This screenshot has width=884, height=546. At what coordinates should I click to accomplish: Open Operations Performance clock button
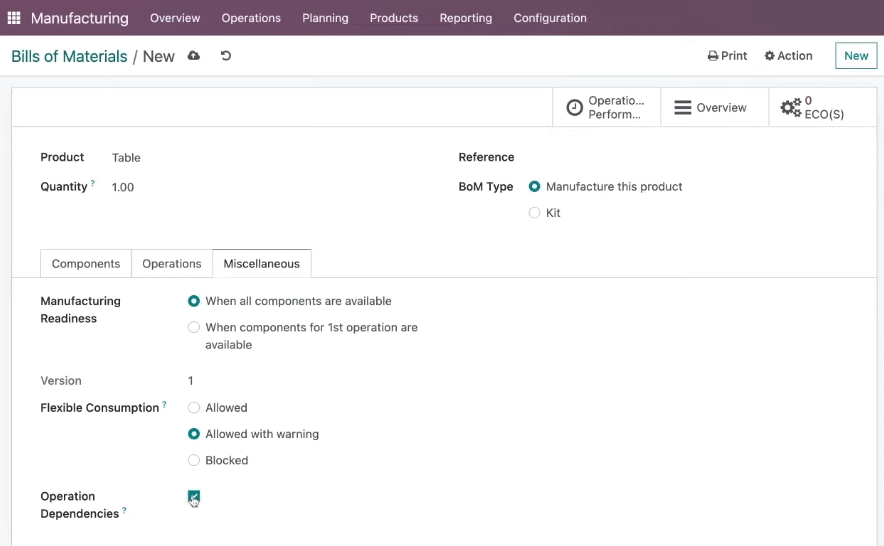pyautogui.click(x=606, y=107)
